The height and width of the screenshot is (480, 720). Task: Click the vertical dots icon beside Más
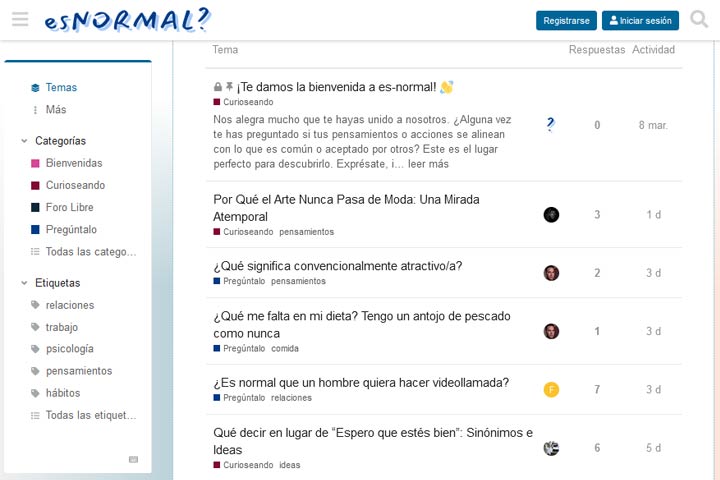pyautogui.click(x=35, y=109)
